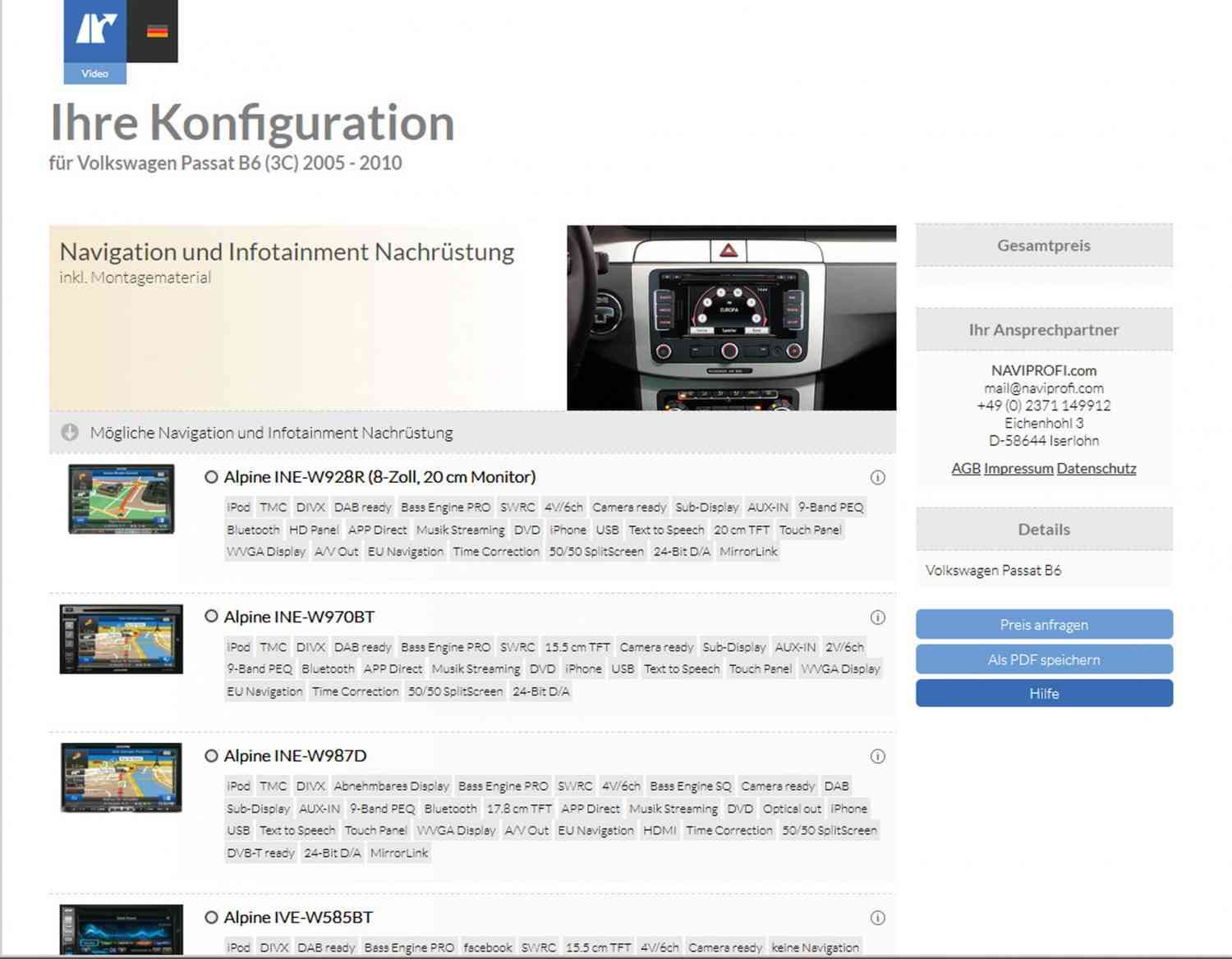Click Ihr Ansprechpartner panel header
This screenshot has height=959, width=1232.
(1044, 329)
